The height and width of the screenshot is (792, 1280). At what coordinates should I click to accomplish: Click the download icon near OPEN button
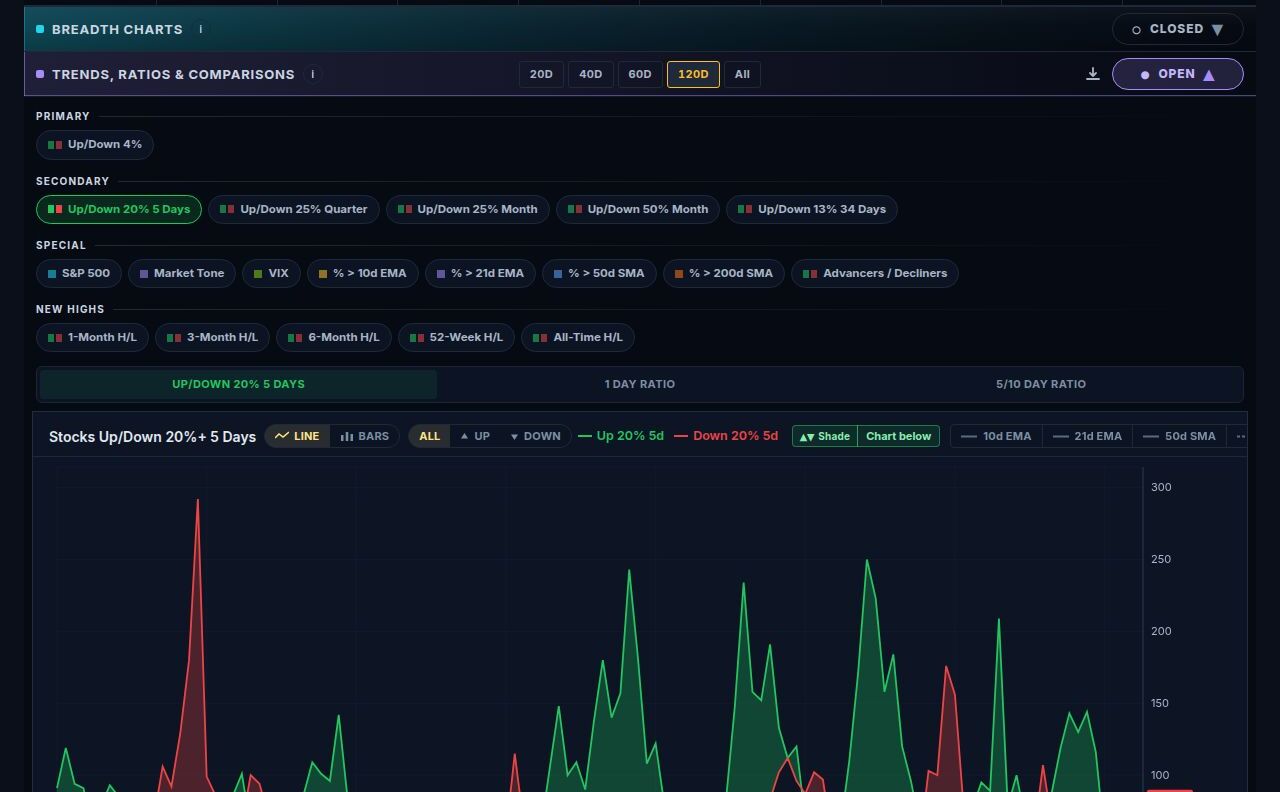(1093, 74)
